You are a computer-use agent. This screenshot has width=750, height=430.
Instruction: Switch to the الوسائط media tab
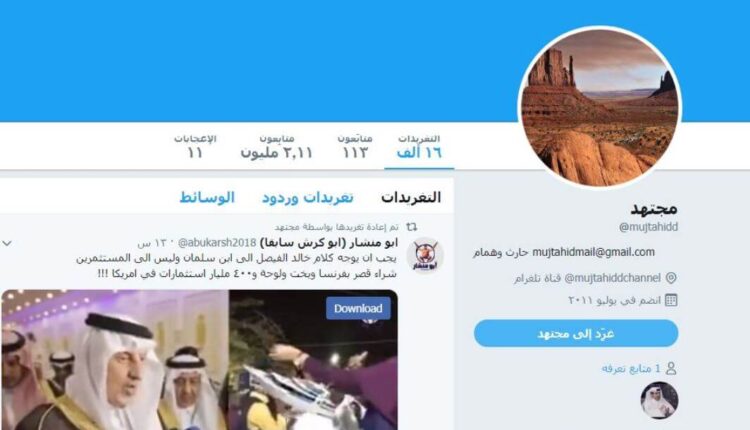point(207,198)
